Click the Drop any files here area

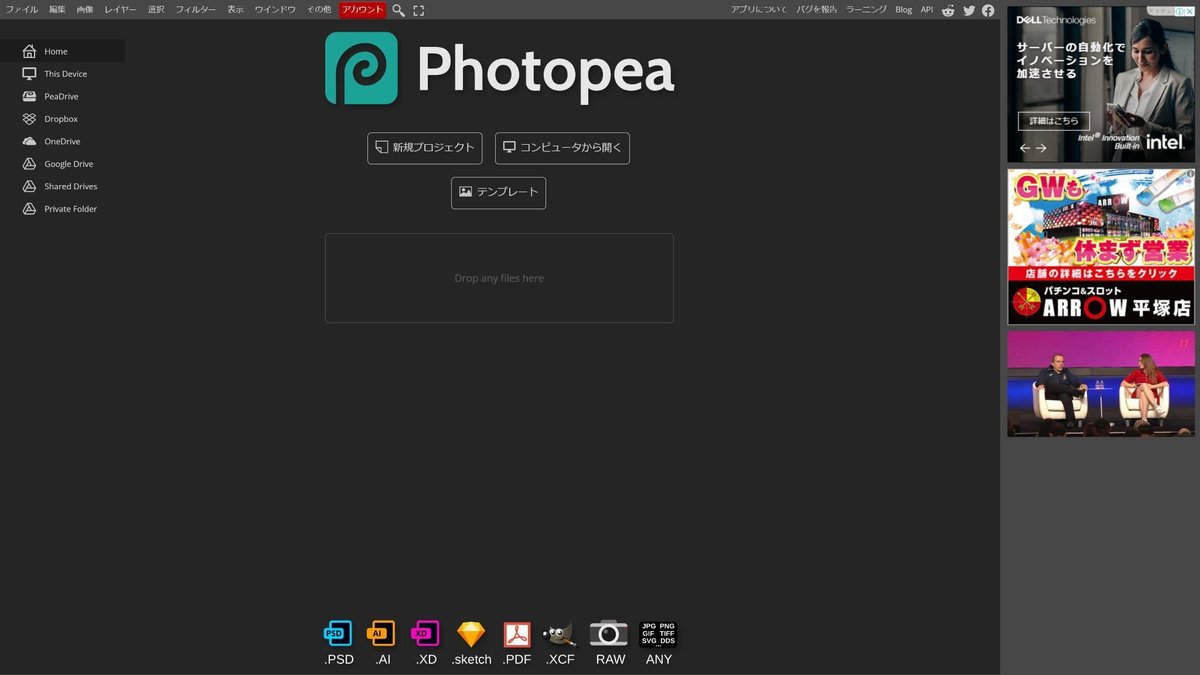pos(499,278)
